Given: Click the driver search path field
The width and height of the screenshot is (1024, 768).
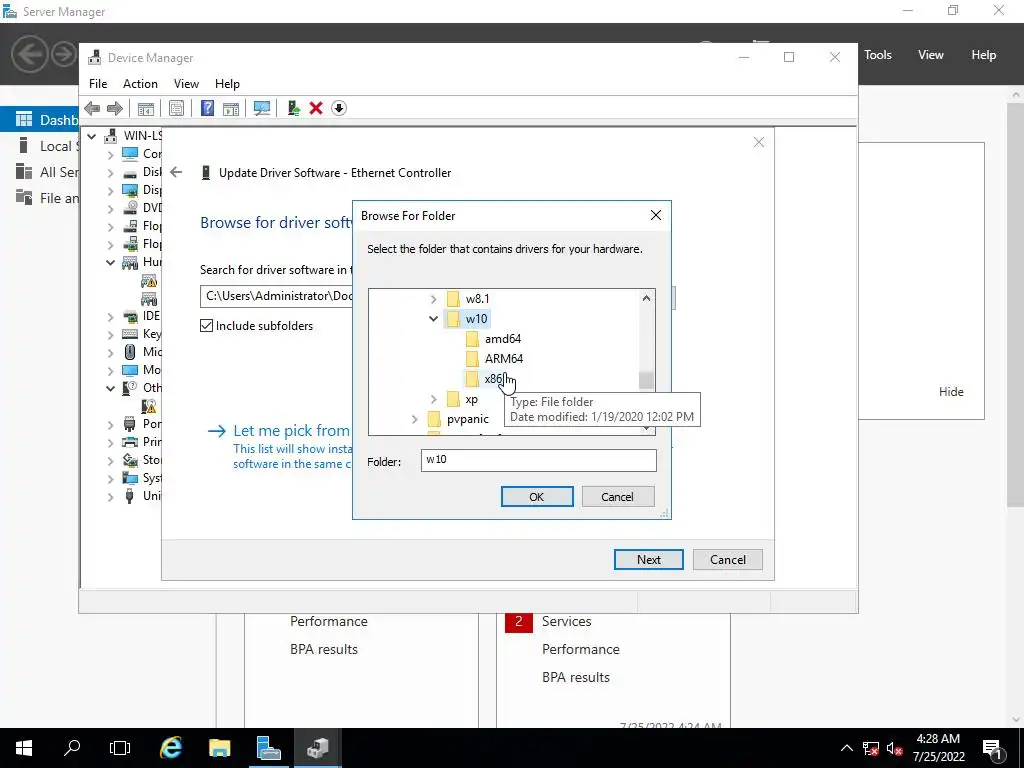Looking at the screenshot, I should pyautogui.click(x=276, y=296).
